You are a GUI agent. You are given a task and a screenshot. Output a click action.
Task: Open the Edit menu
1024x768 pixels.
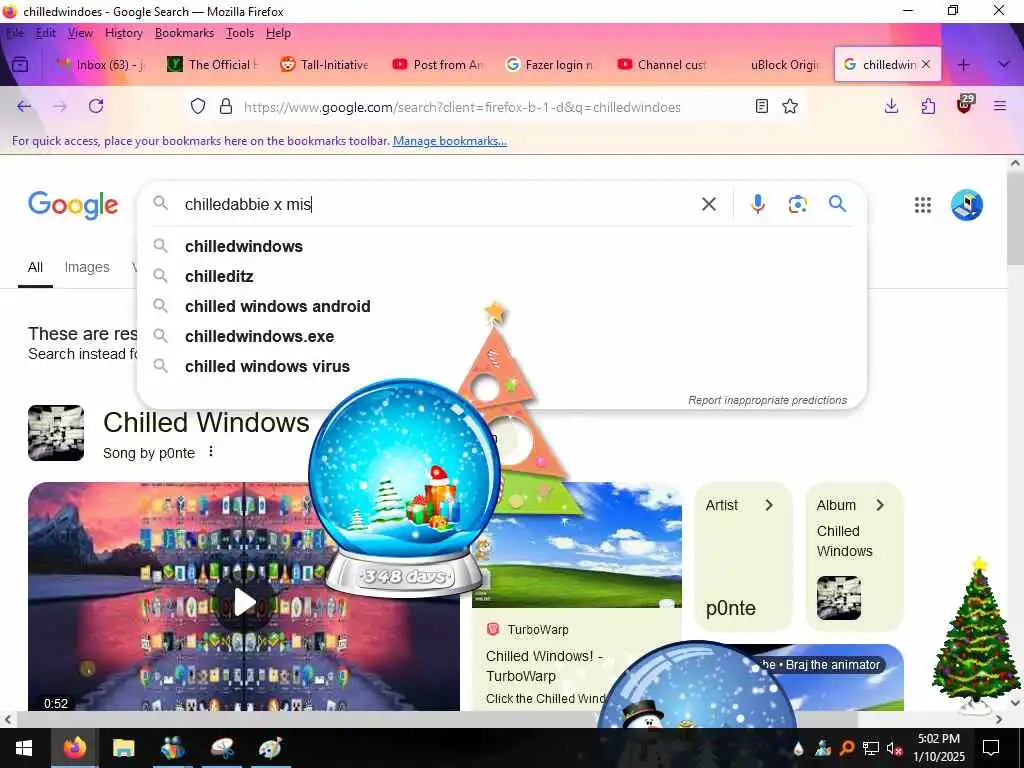(46, 33)
